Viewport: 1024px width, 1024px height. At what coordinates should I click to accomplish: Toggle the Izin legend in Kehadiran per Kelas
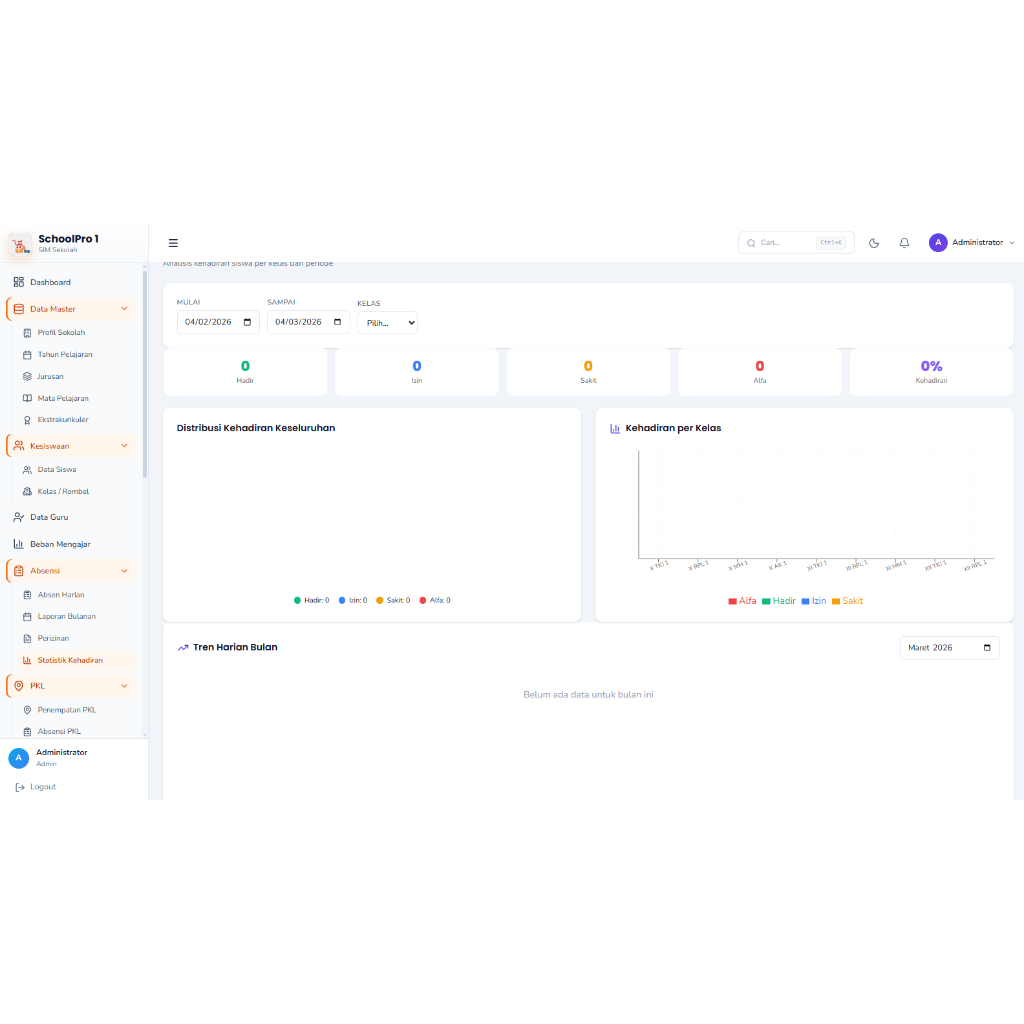[x=814, y=601]
